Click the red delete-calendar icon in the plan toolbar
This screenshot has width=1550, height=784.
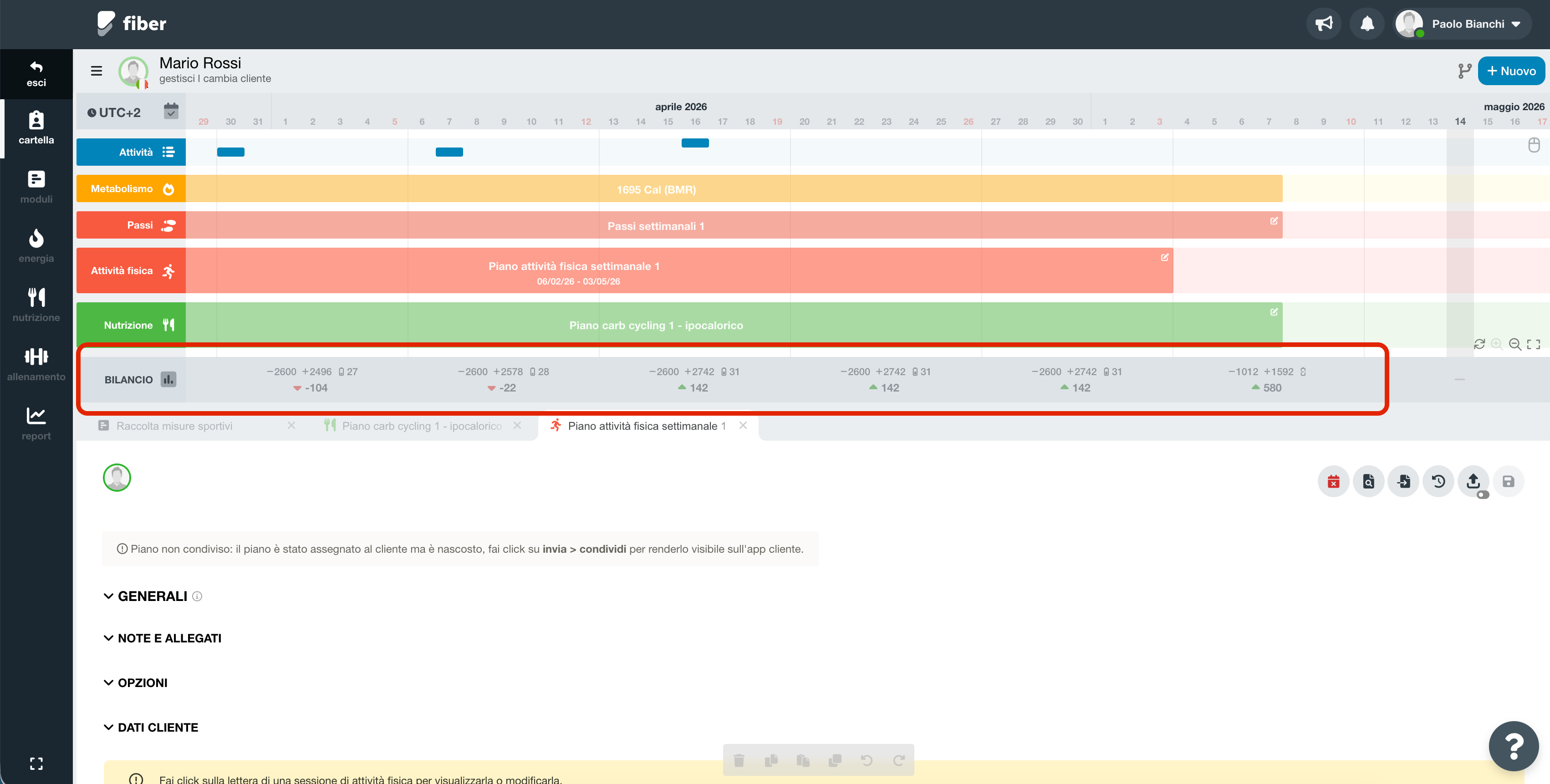(x=1333, y=481)
